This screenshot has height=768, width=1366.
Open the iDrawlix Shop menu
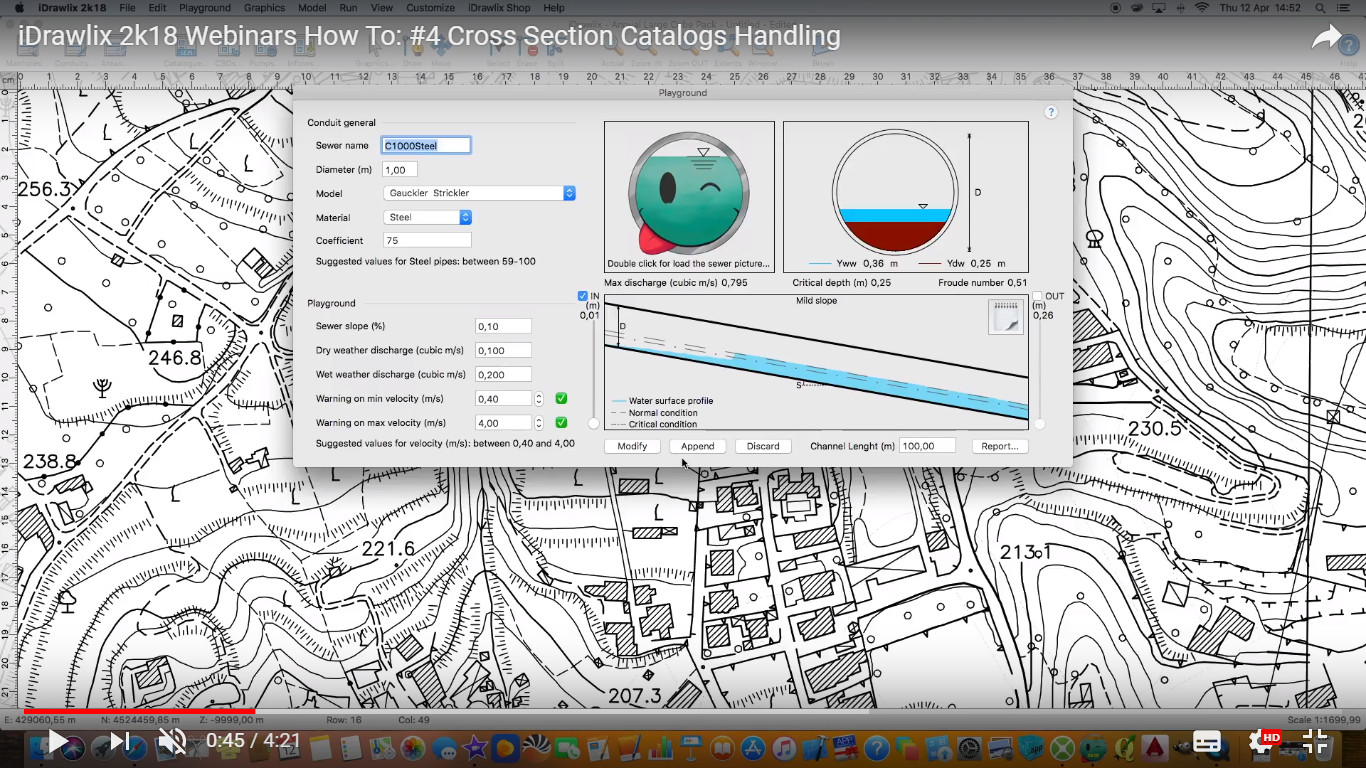[x=499, y=8]
